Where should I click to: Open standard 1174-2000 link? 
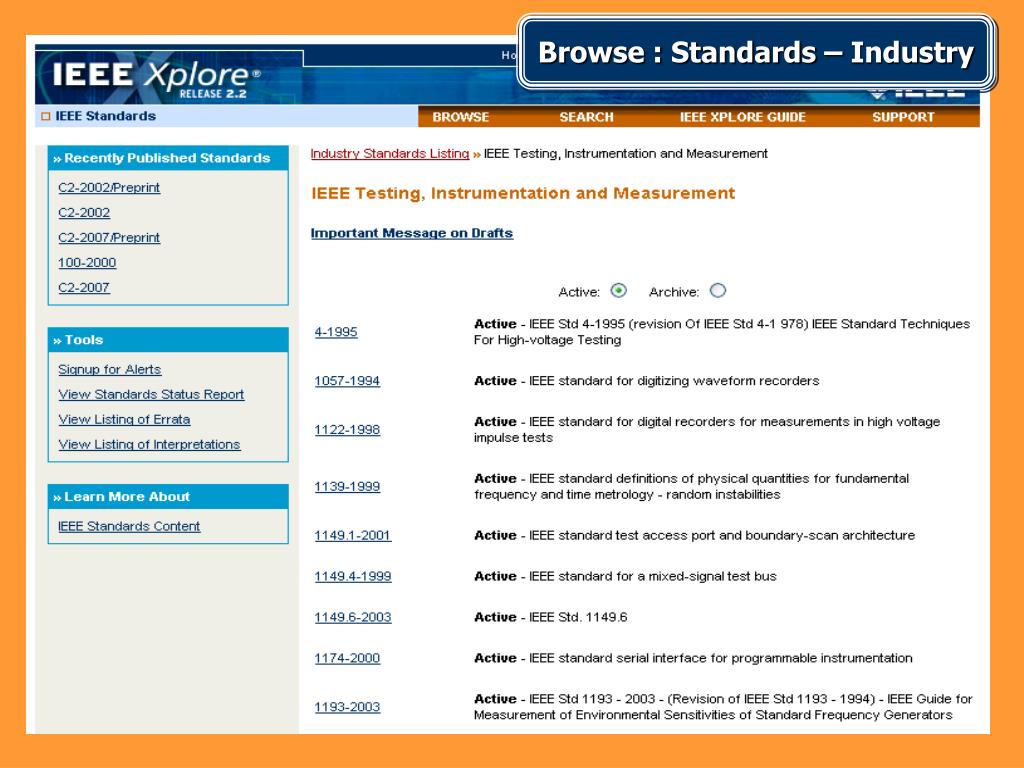point(347,658)
